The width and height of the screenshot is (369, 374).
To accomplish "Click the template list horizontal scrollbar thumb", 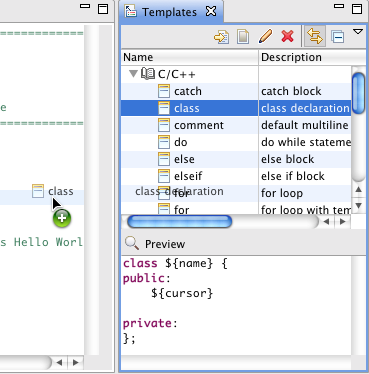I will click(x=179, y=222).
